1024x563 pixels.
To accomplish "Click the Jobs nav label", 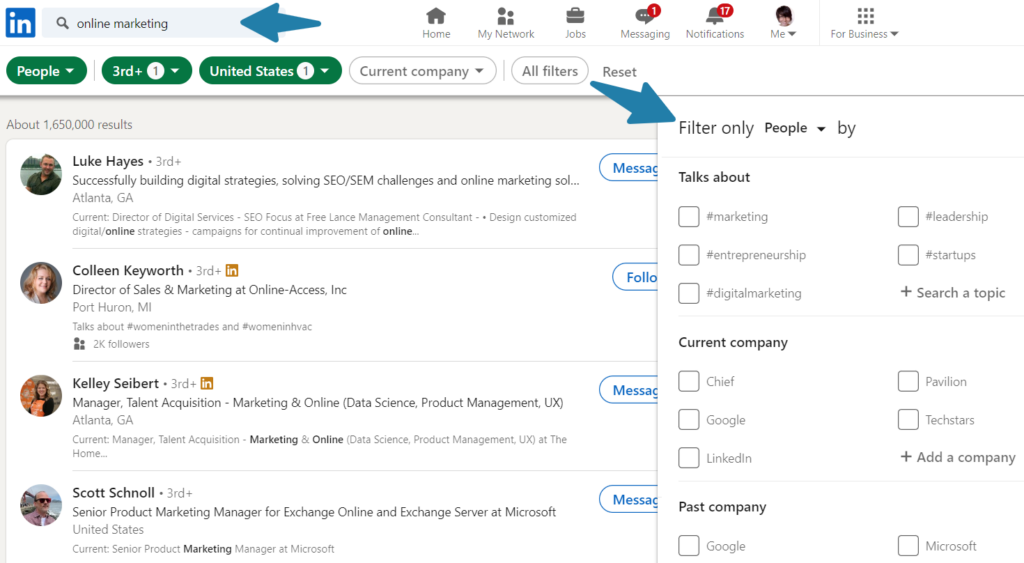I will click(575, 34).
